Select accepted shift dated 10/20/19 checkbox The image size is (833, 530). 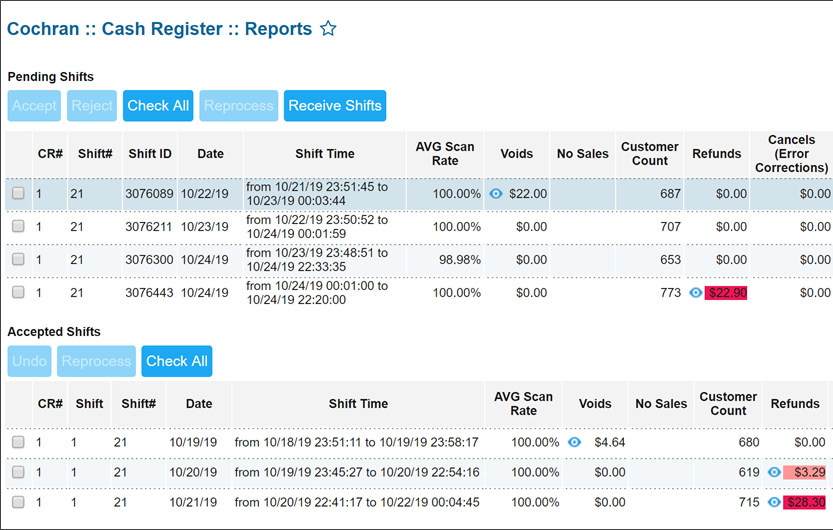18,472
